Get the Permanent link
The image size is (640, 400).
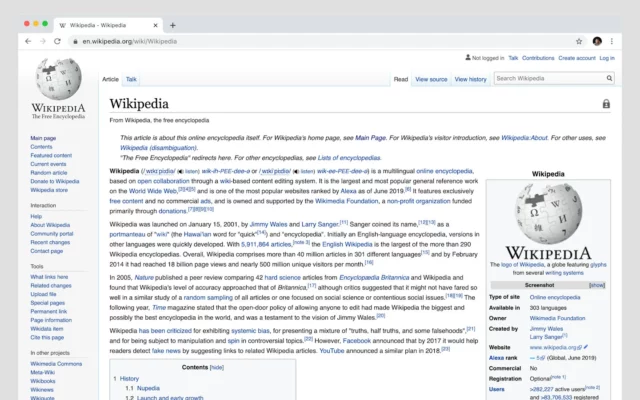49,311
